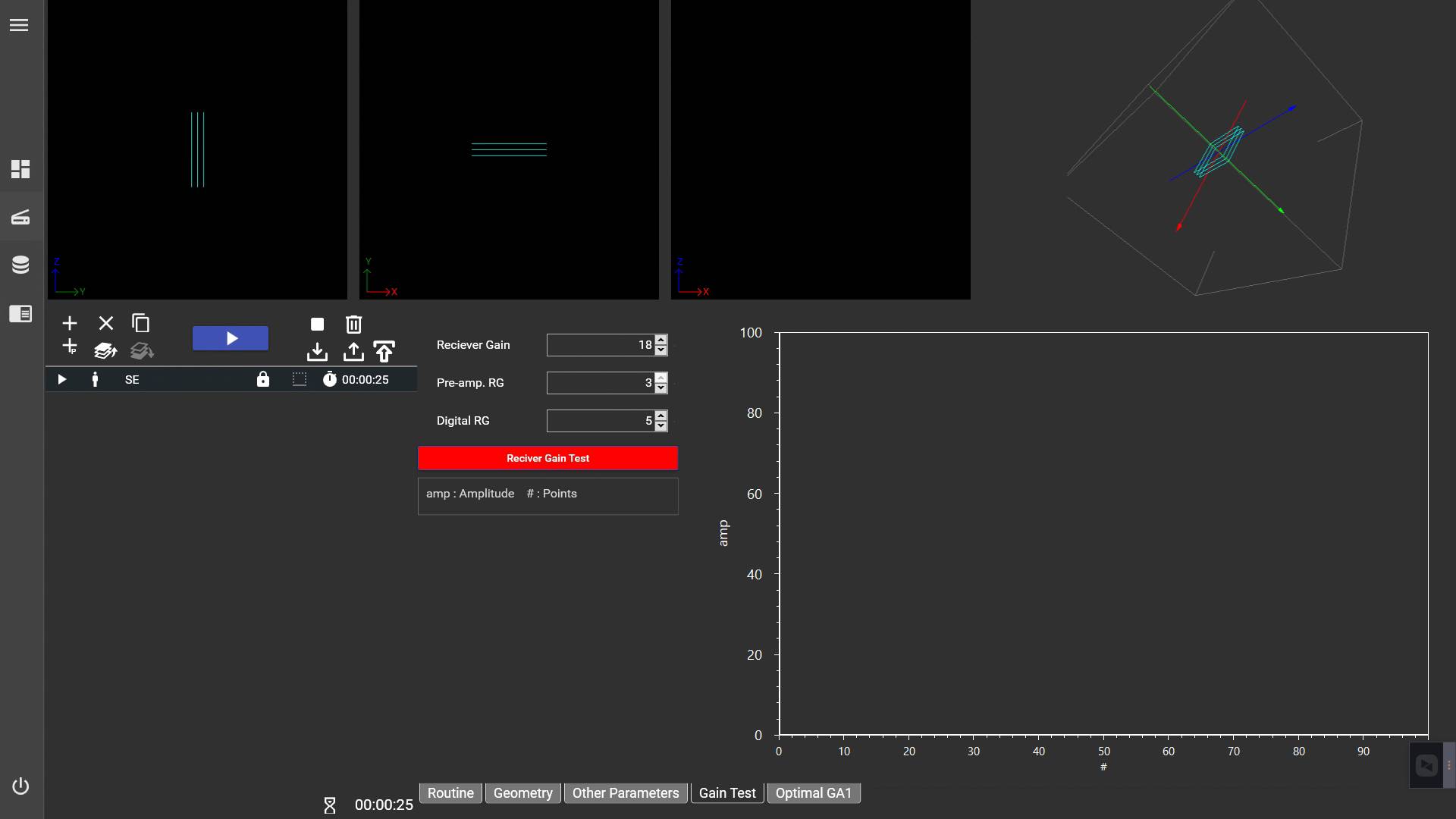Click the power icon
Viewport: 1456px width, 819px height.
pos(20,786)
